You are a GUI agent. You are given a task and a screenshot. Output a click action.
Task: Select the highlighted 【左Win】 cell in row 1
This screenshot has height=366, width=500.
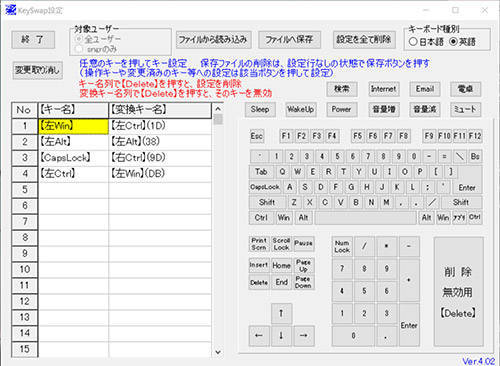click(x=73, y=126)
